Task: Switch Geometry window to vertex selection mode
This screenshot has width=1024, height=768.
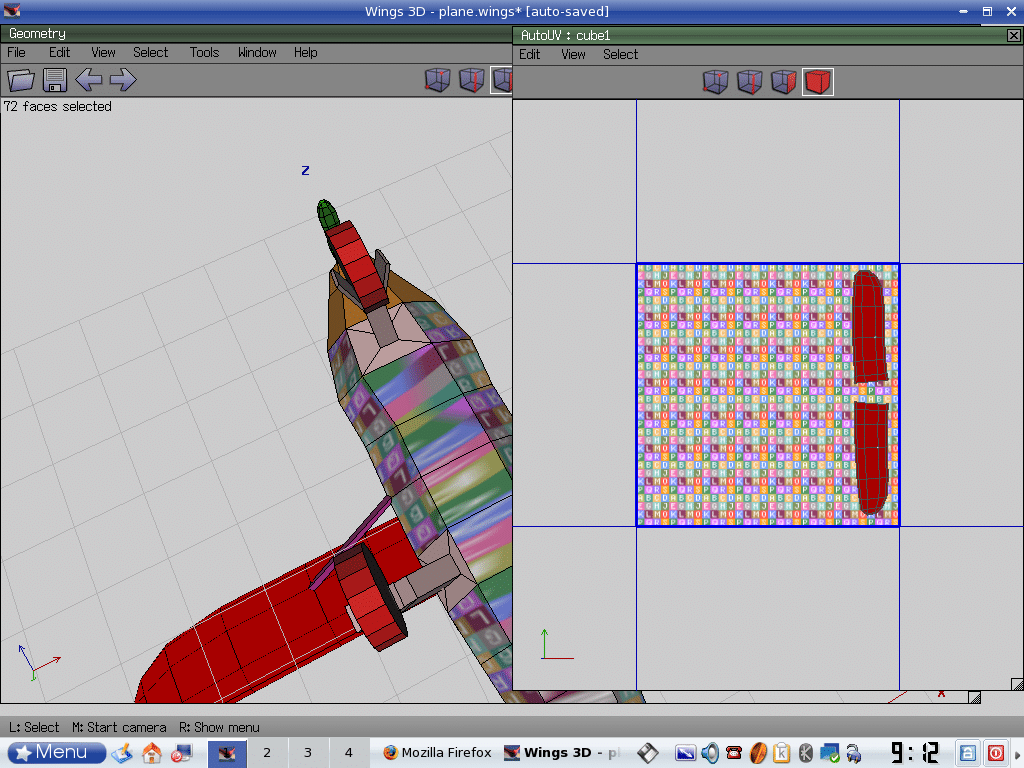Action: pyautogui.click(x=438, y=80)
